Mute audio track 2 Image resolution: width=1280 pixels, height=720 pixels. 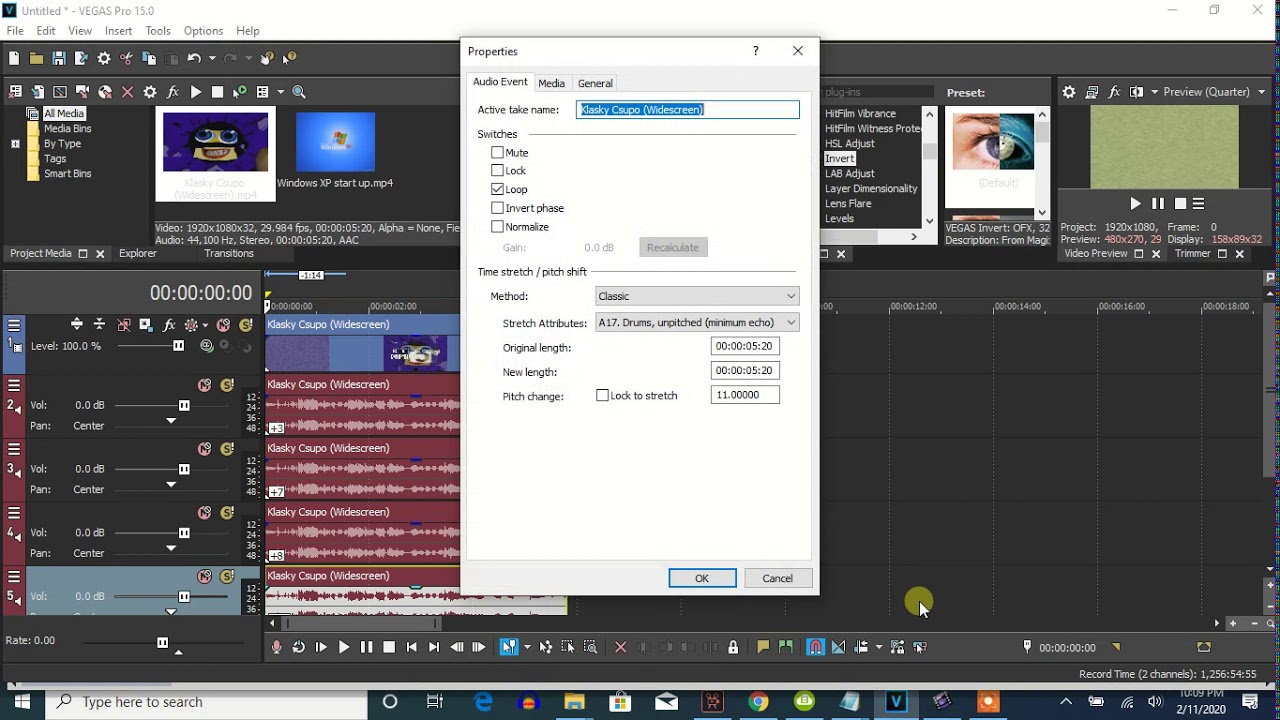click(x=204, y=385)
